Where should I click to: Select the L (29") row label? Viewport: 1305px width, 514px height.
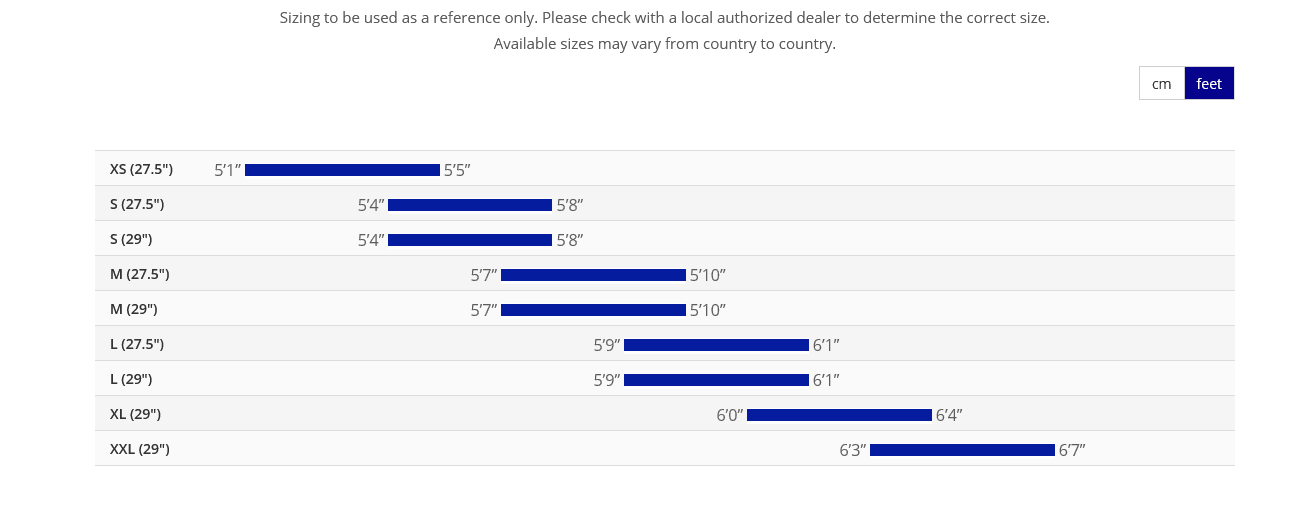(x=131, y=379)
